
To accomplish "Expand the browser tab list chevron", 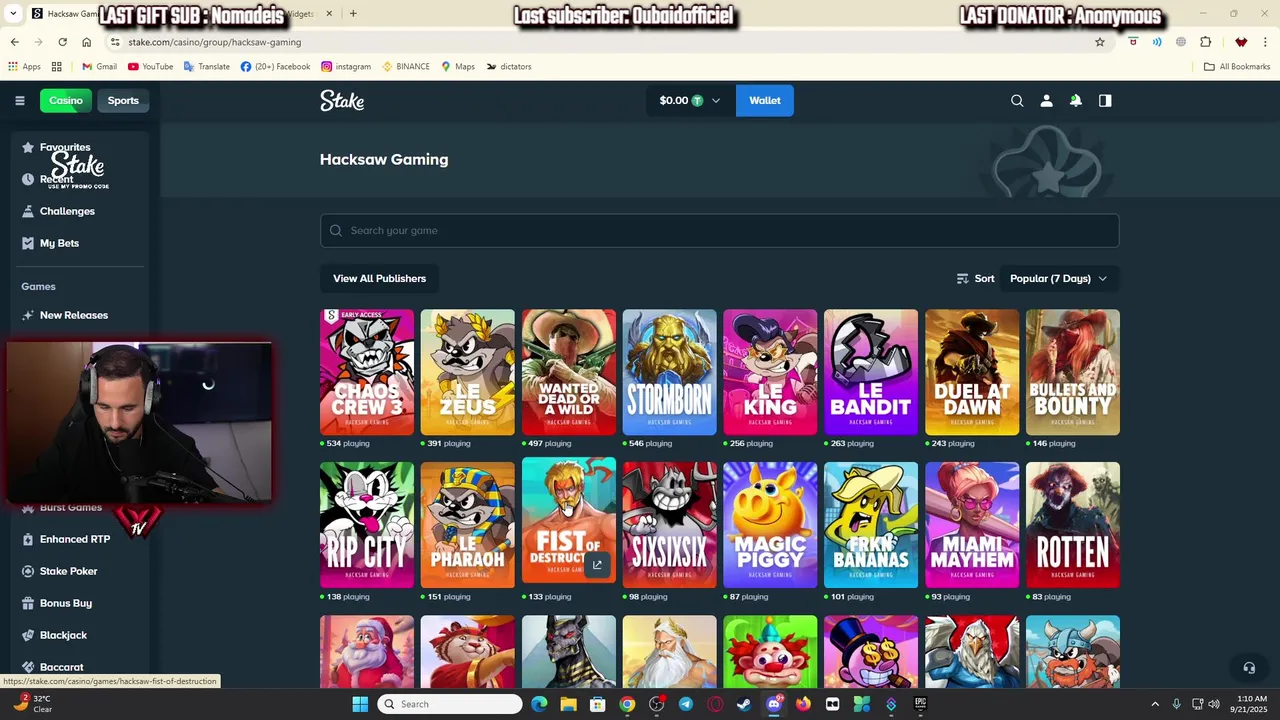I will click(x=13, y=13).
